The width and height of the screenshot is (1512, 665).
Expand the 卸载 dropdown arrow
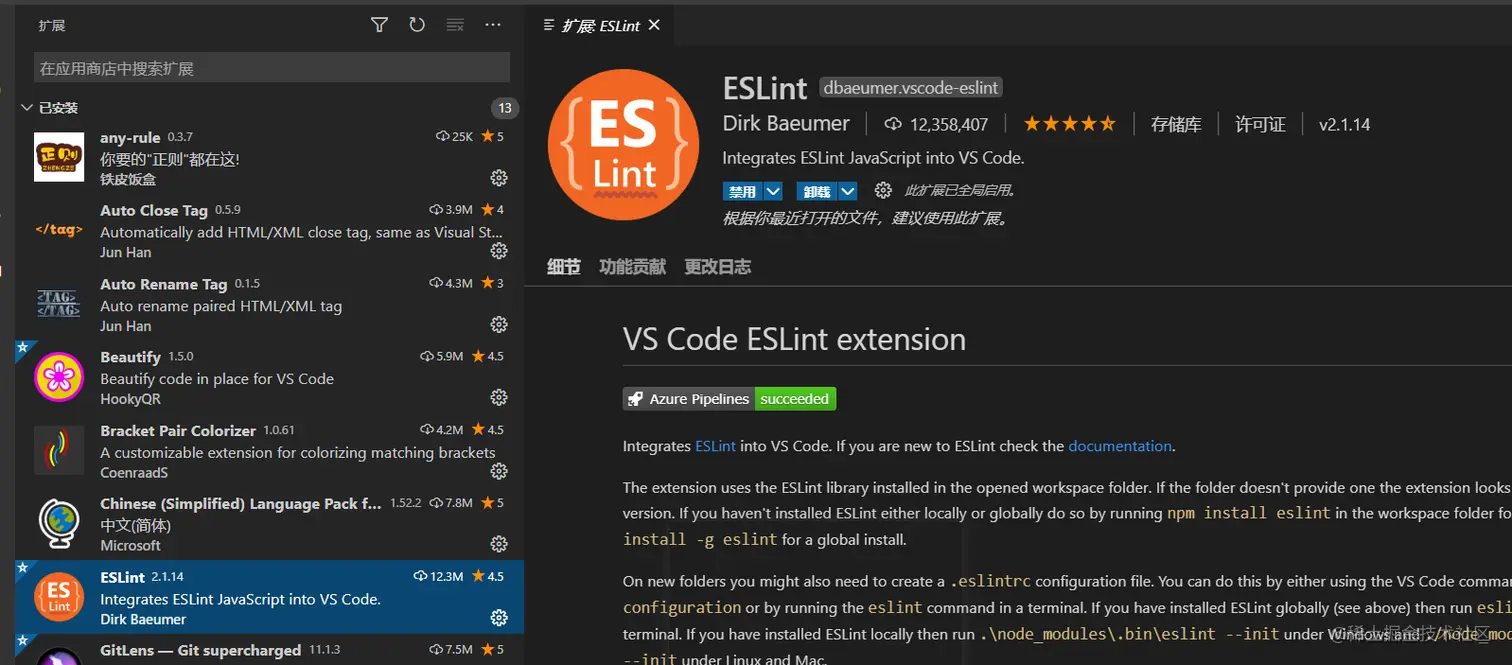(848, 191)
